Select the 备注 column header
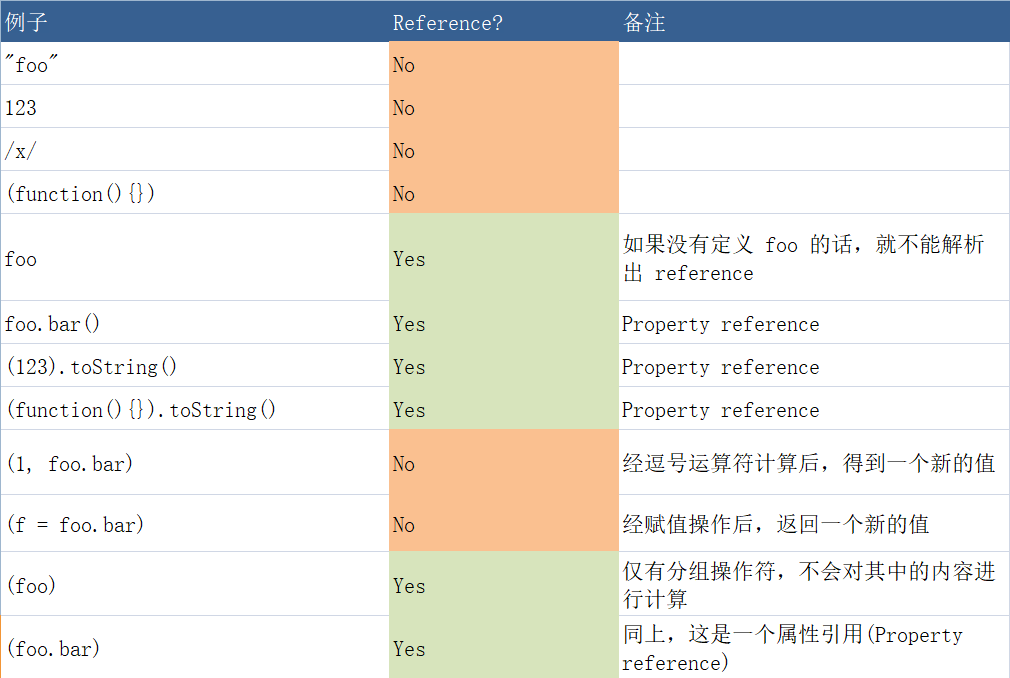1010x678 pixels. (x=814, y=22)
